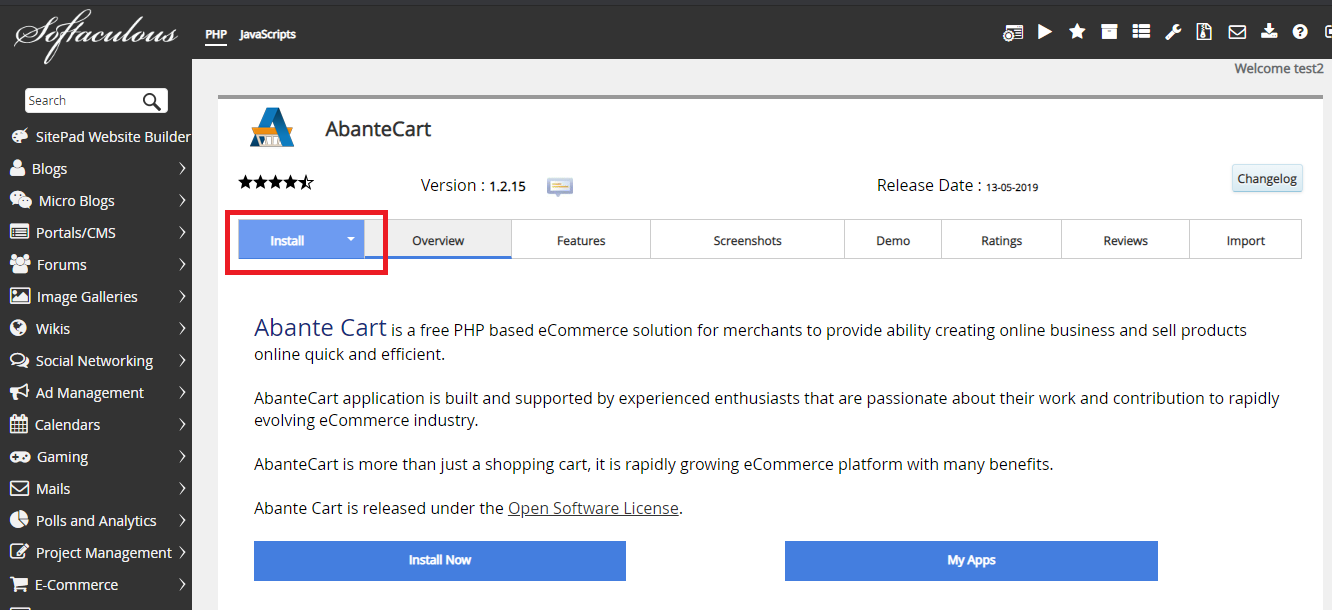Open the help question mark icon
The height and width of the screenshot is (610, 1332).
(x=1300, y=32)
